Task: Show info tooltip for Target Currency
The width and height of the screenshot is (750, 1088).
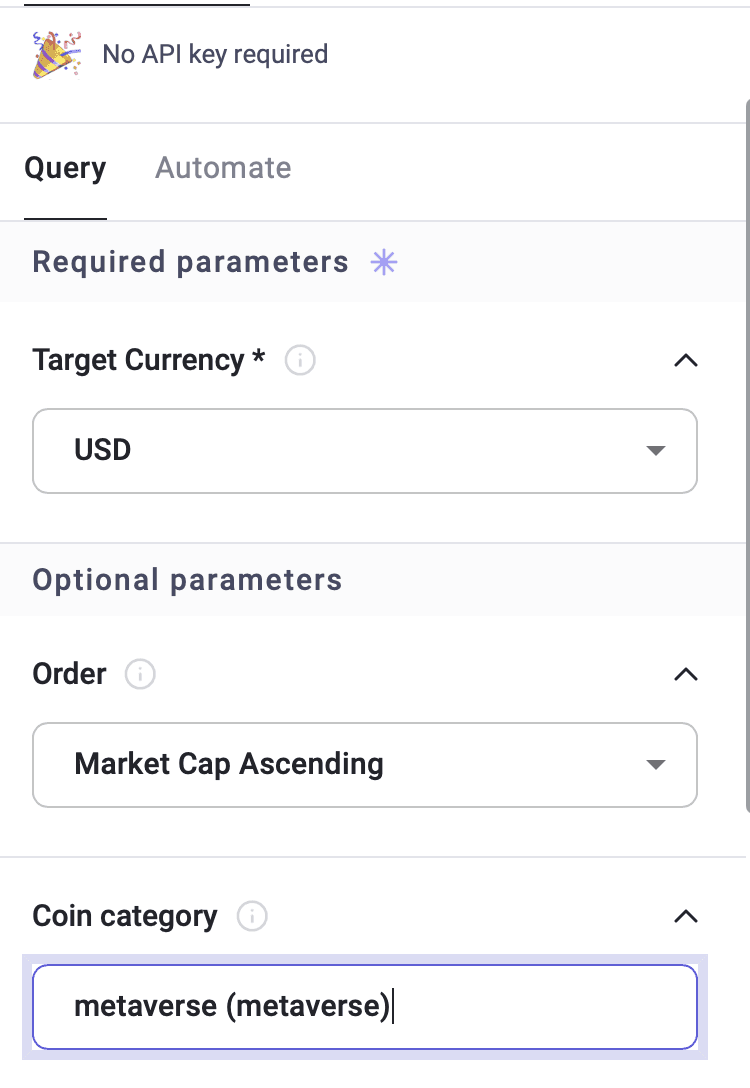Action: (x=300, y=360)
